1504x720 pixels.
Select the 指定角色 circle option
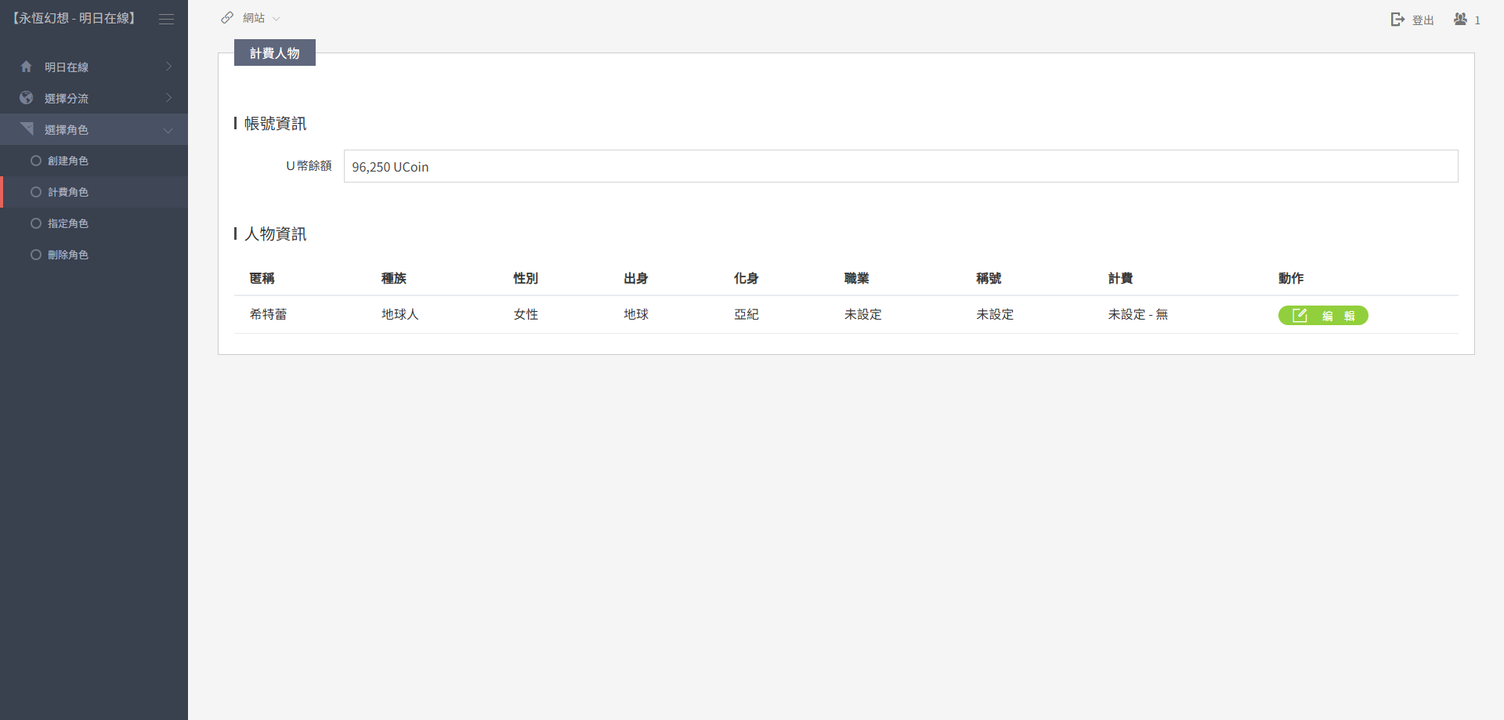[x=36, y=223]
